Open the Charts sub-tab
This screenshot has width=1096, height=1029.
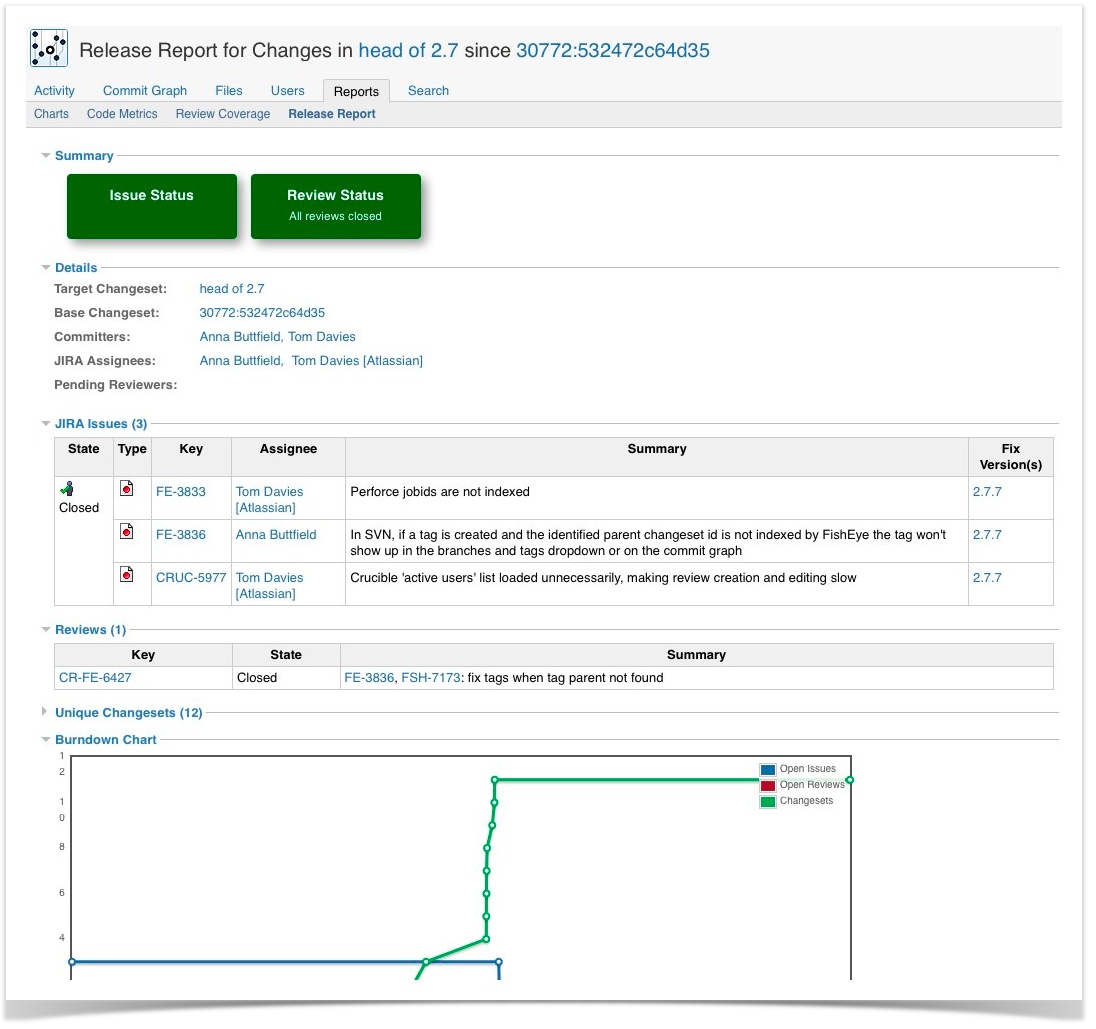51,114
